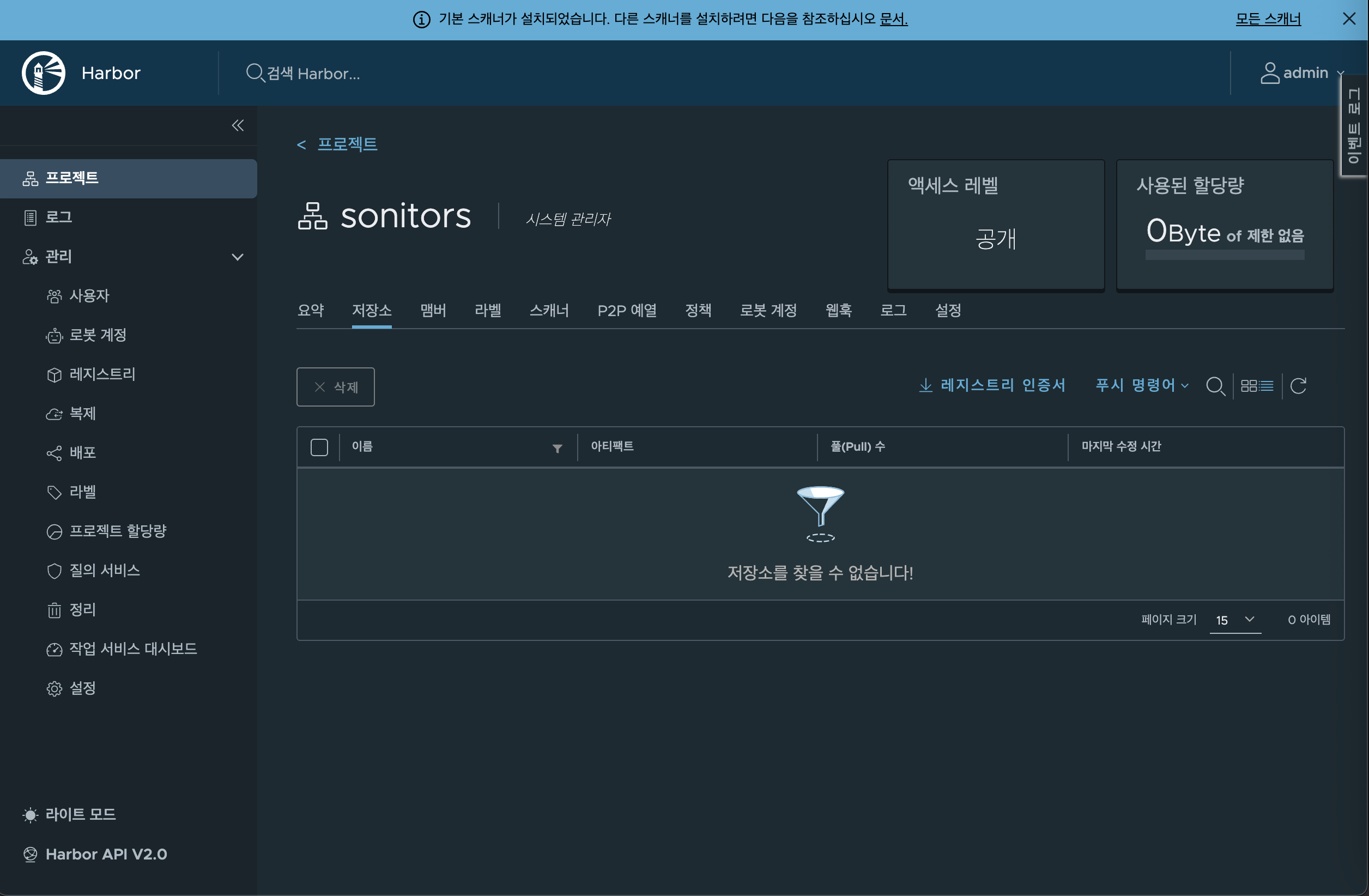Click the 모든 스캐너 banner link
The width and height of the screenshot is (1369, 896).
click(x=1268, y=19)
